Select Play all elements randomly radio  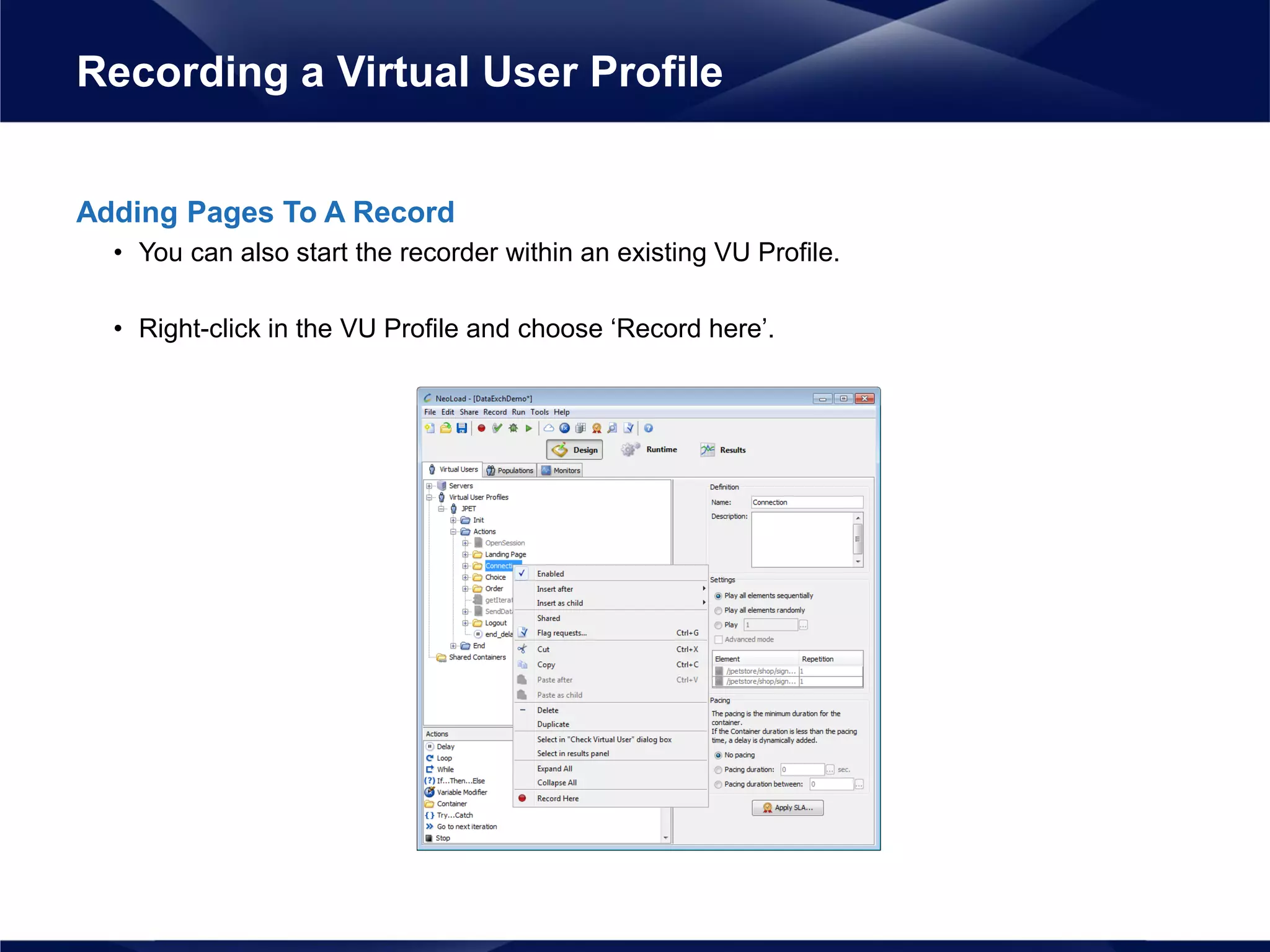tap(718, 610)
